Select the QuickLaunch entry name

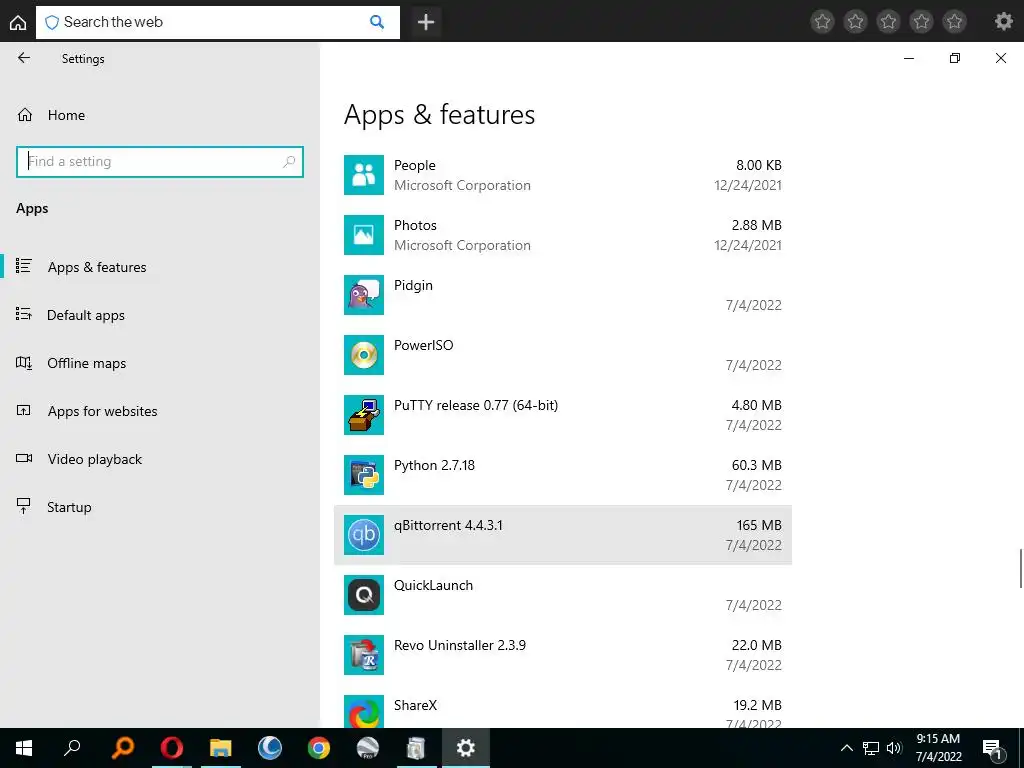[x=434, y=586]
